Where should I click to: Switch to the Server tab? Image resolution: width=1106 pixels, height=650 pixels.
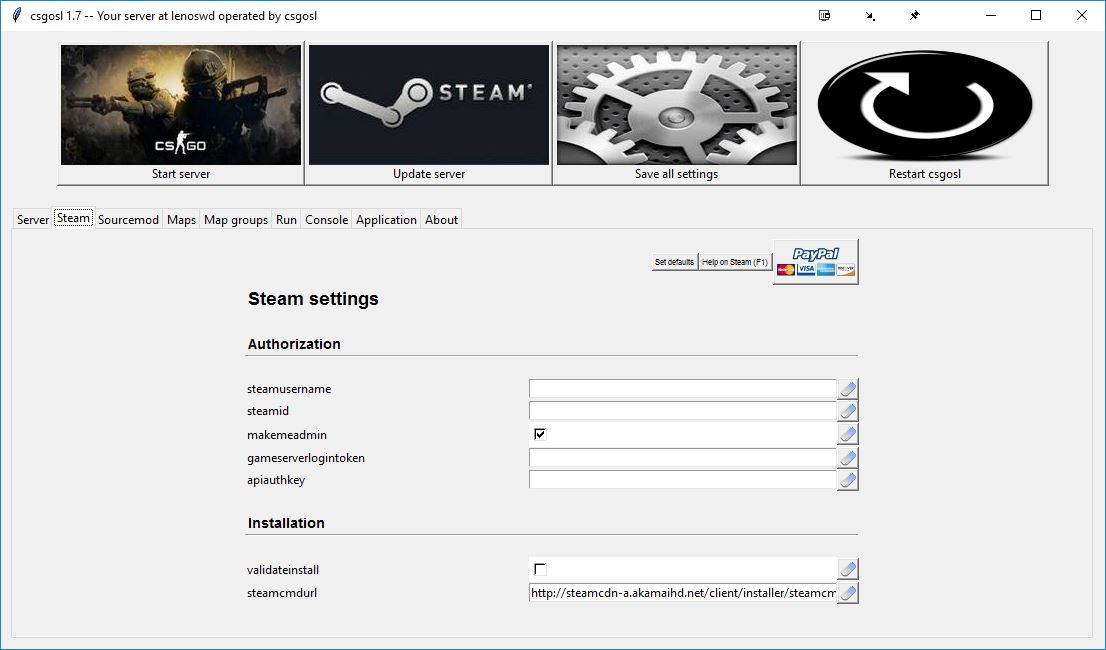point(33,219)
